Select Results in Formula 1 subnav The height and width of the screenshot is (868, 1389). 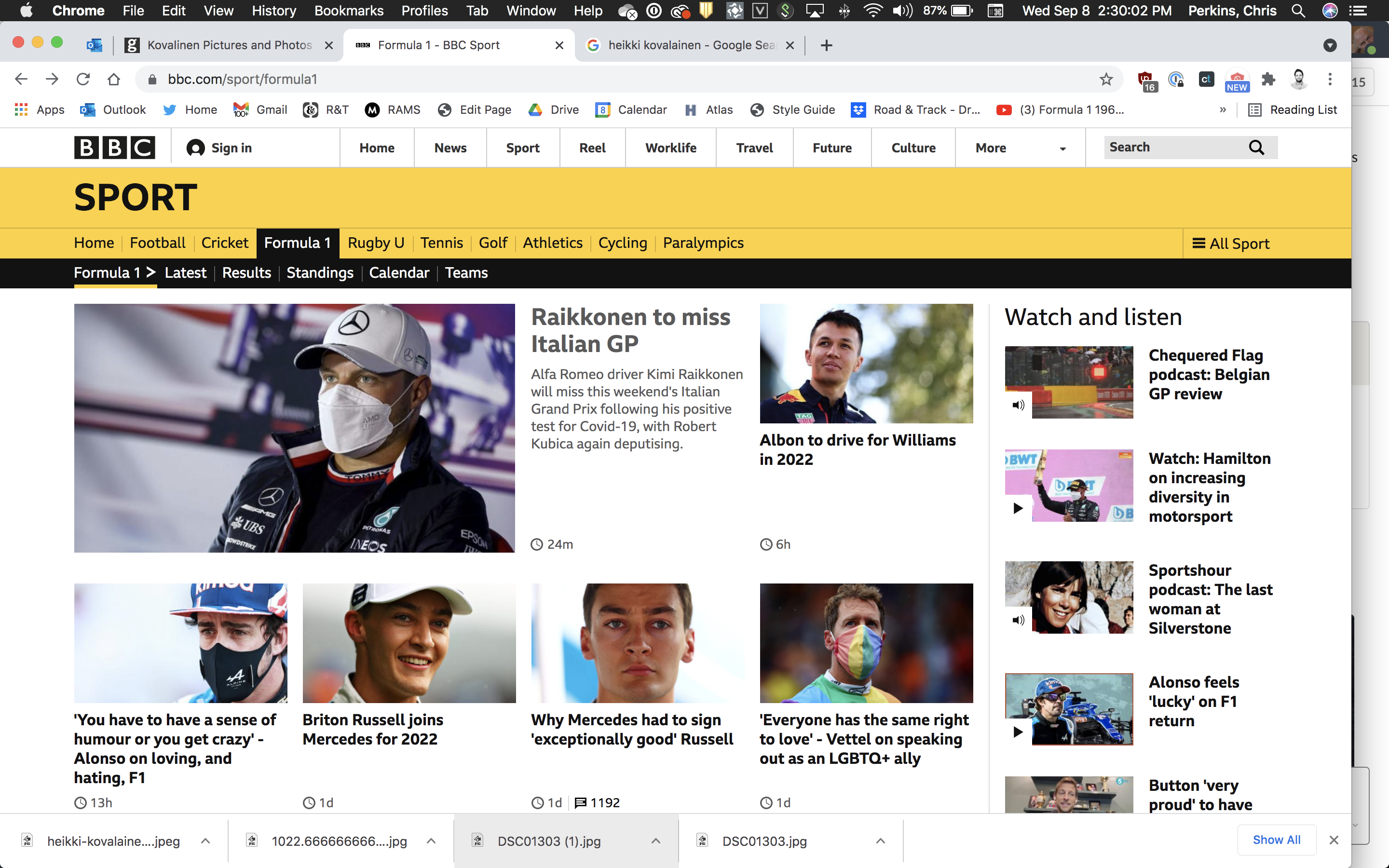click(x=246, y=272)
